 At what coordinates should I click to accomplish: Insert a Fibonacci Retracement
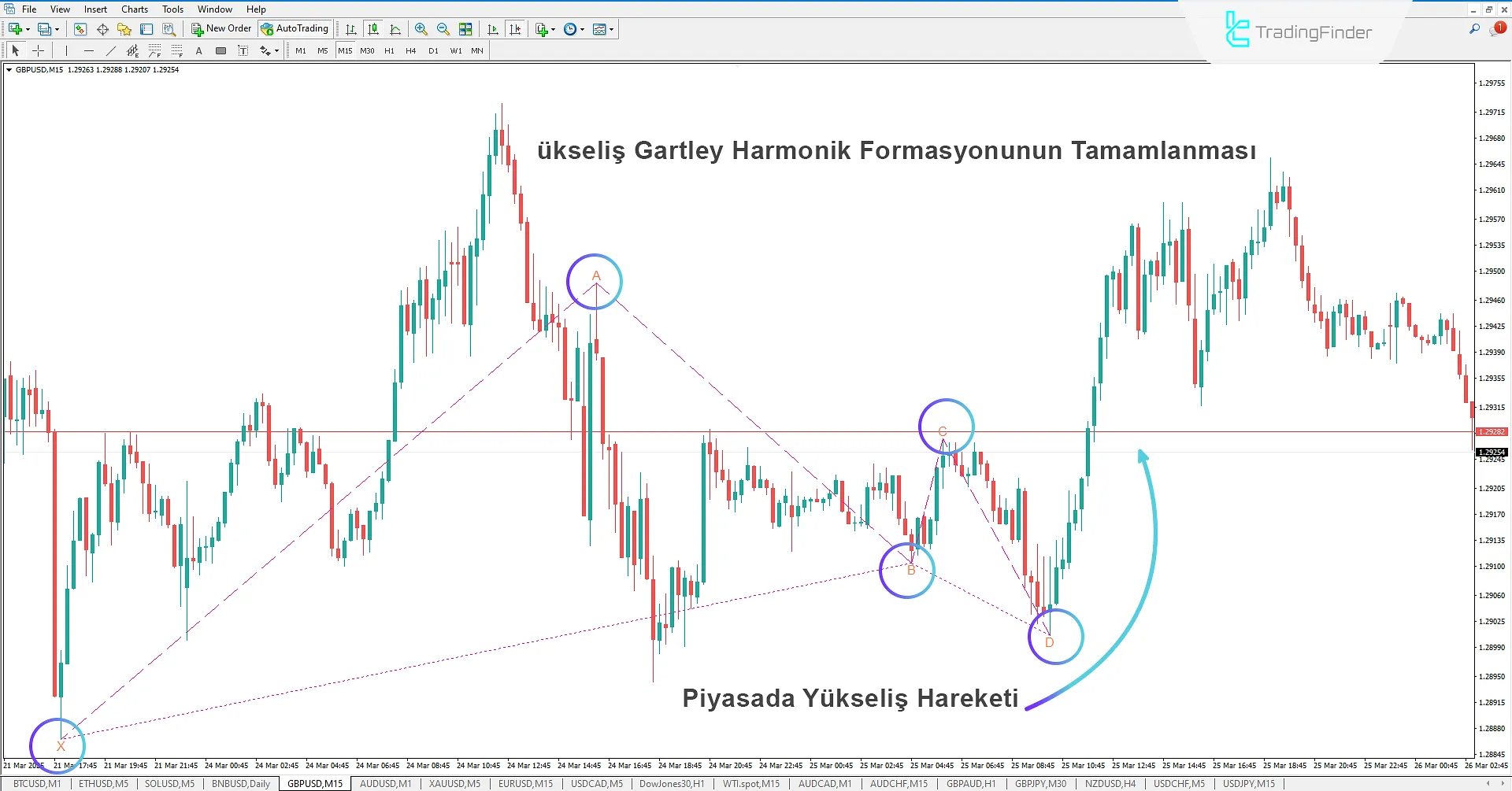coord(154,50)
